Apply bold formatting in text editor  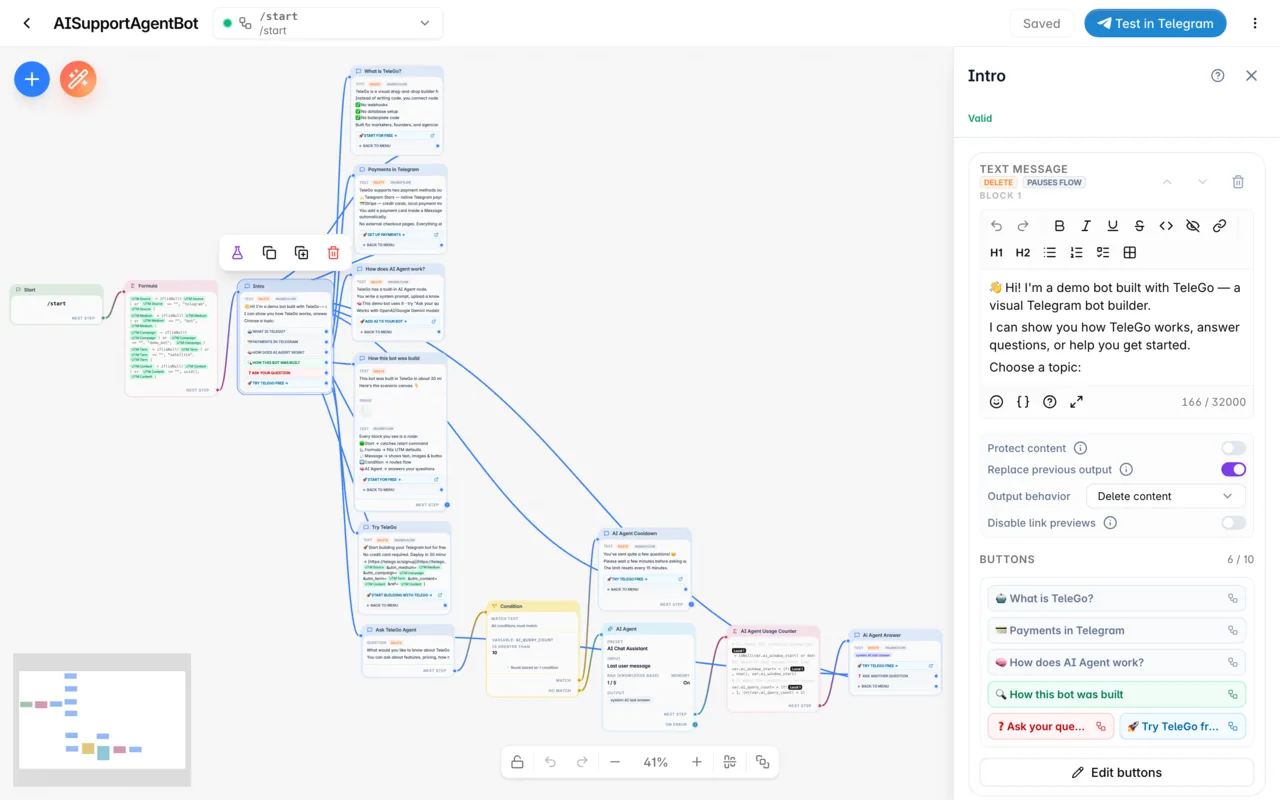pyautogui.click(x=1059, y=226)
